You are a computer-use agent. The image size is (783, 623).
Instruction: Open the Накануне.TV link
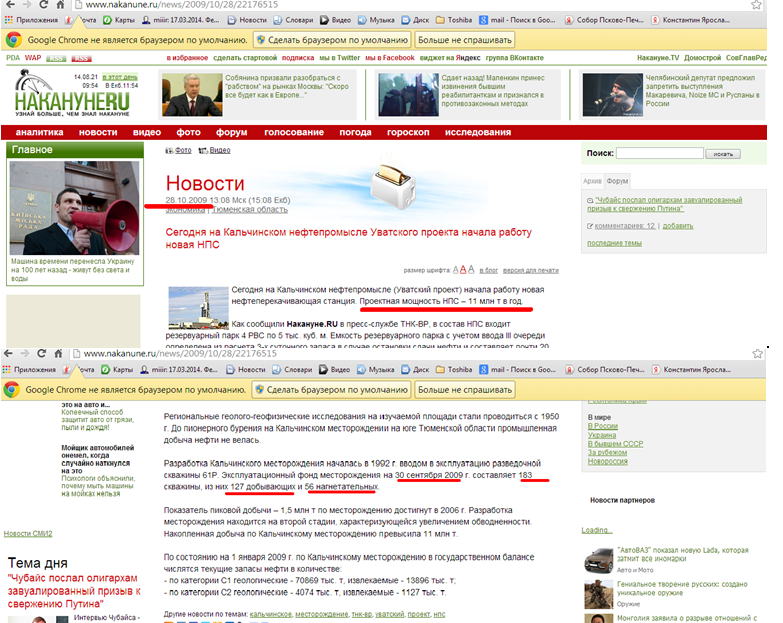coord(658,58)
